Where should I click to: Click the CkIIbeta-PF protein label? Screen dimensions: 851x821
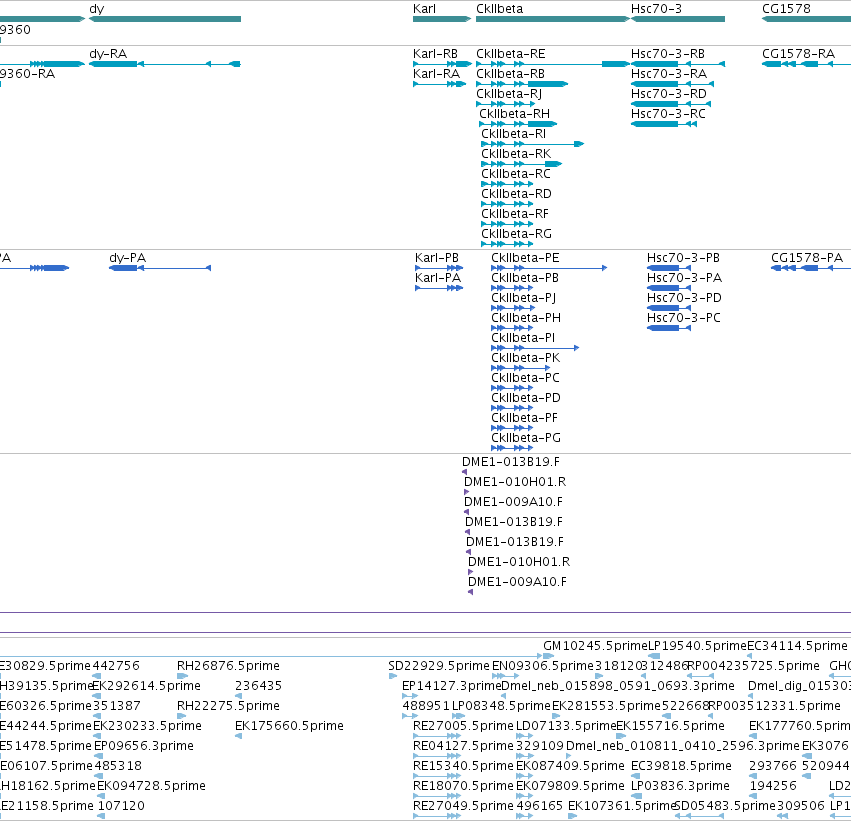click(524, 418)
